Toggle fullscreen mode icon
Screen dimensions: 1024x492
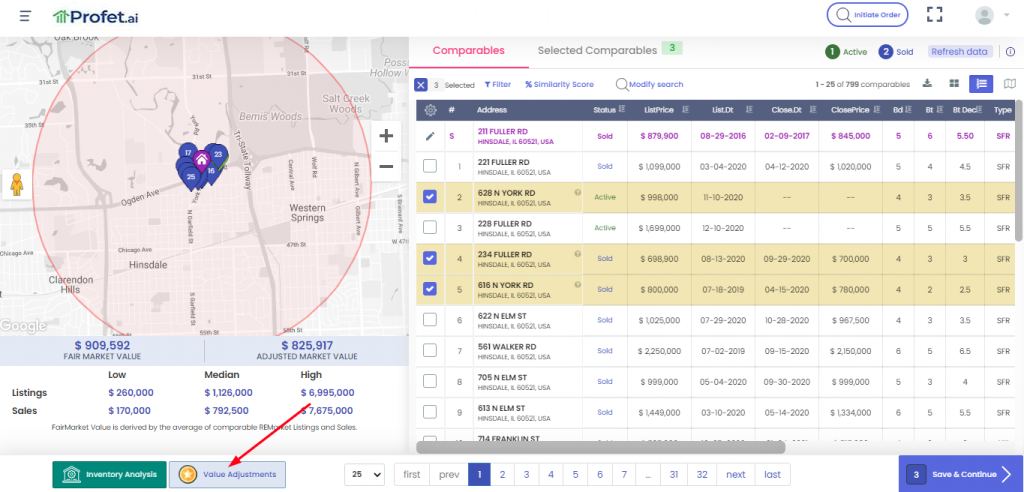(x=935, y=14)
